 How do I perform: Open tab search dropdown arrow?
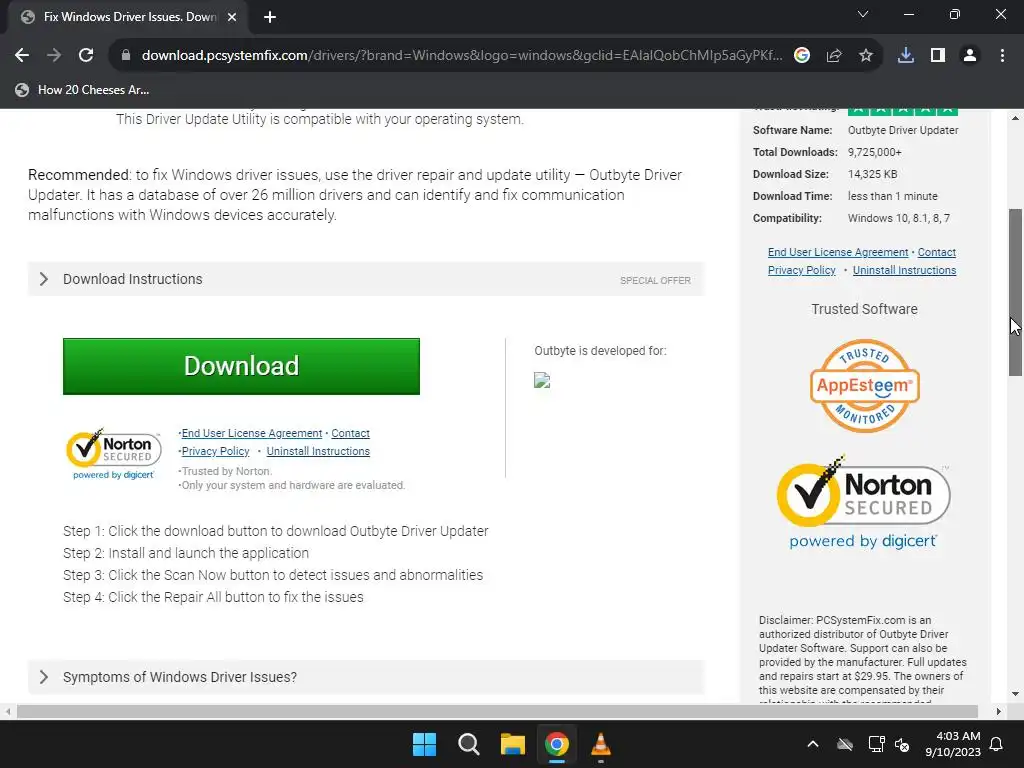[x=863, y=14]
